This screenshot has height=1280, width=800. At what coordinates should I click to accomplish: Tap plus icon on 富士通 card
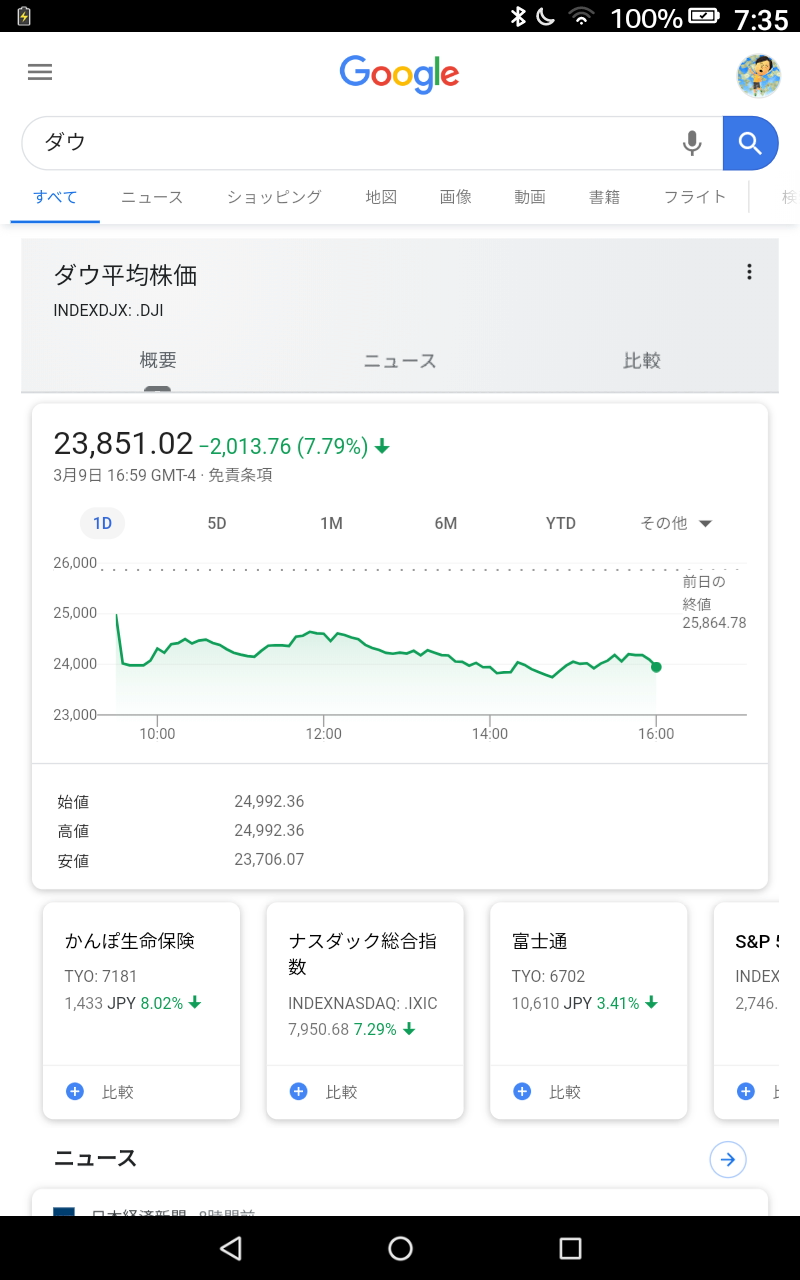click(x=522, y=1091)
